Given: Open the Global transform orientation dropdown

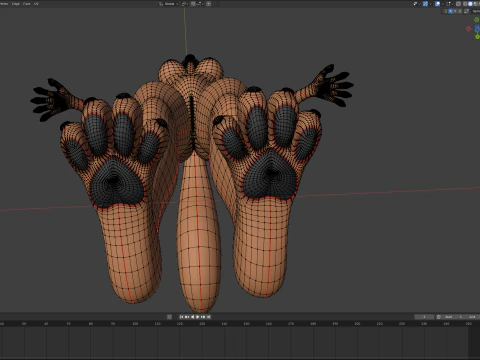Looking at the screenshot, I should 169,4.
